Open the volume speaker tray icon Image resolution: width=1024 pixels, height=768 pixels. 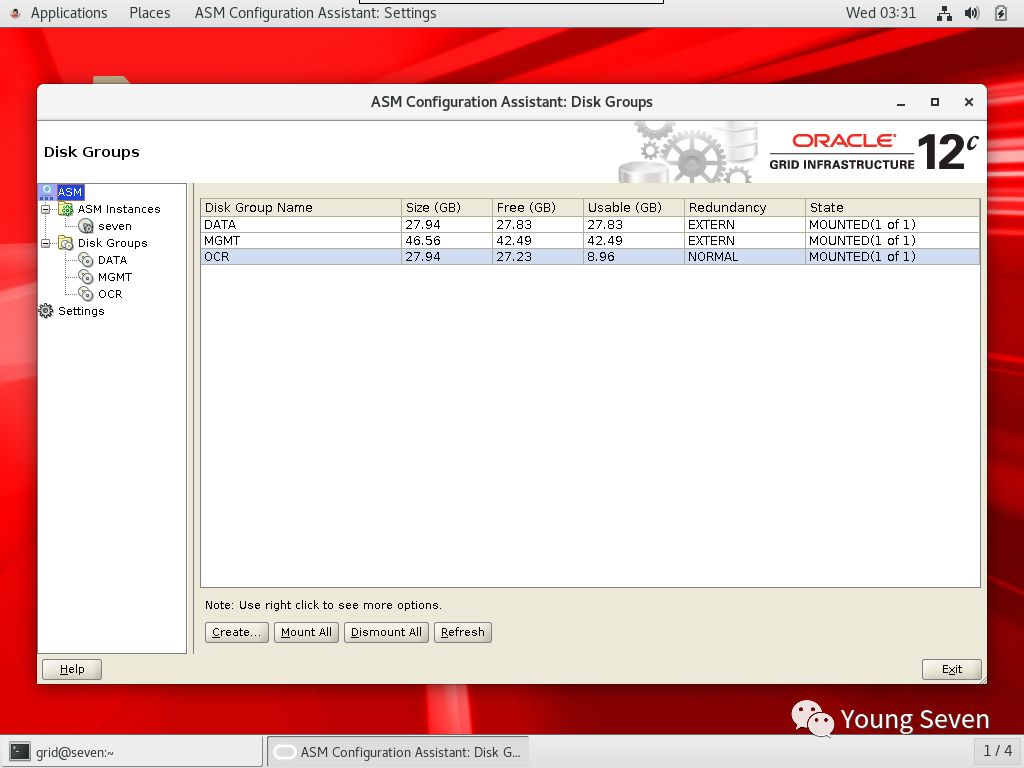point(972,13)
